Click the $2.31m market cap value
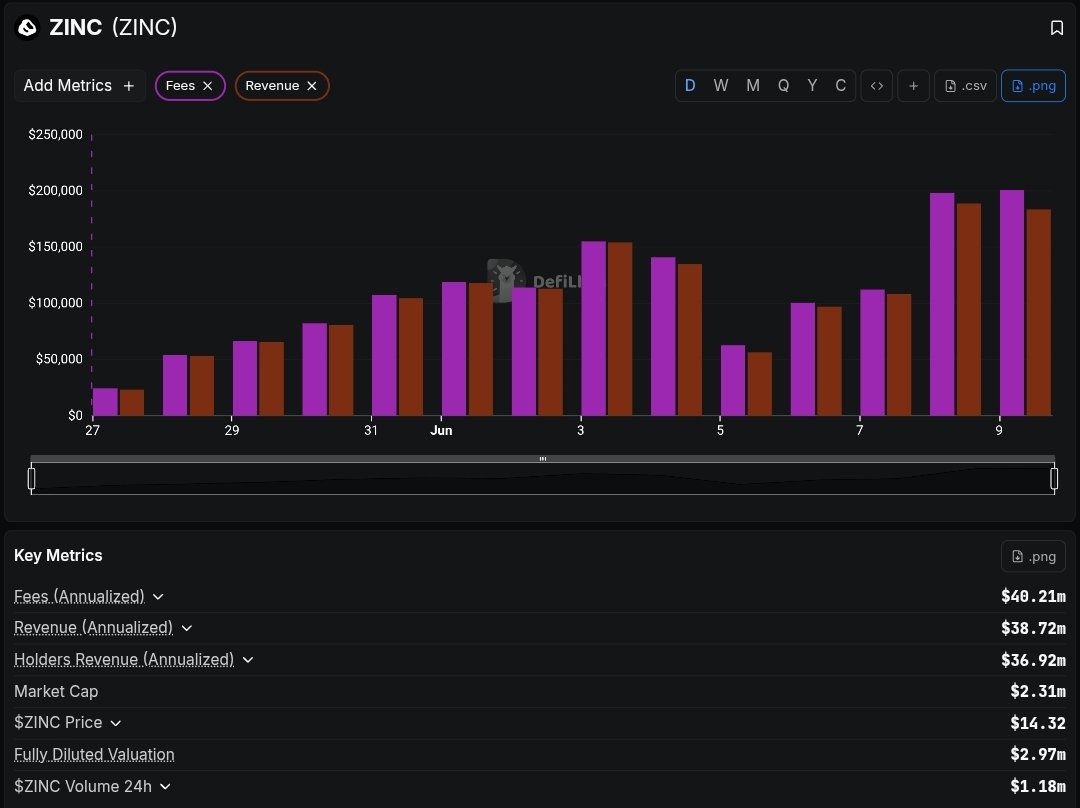 click(1038, 691)
